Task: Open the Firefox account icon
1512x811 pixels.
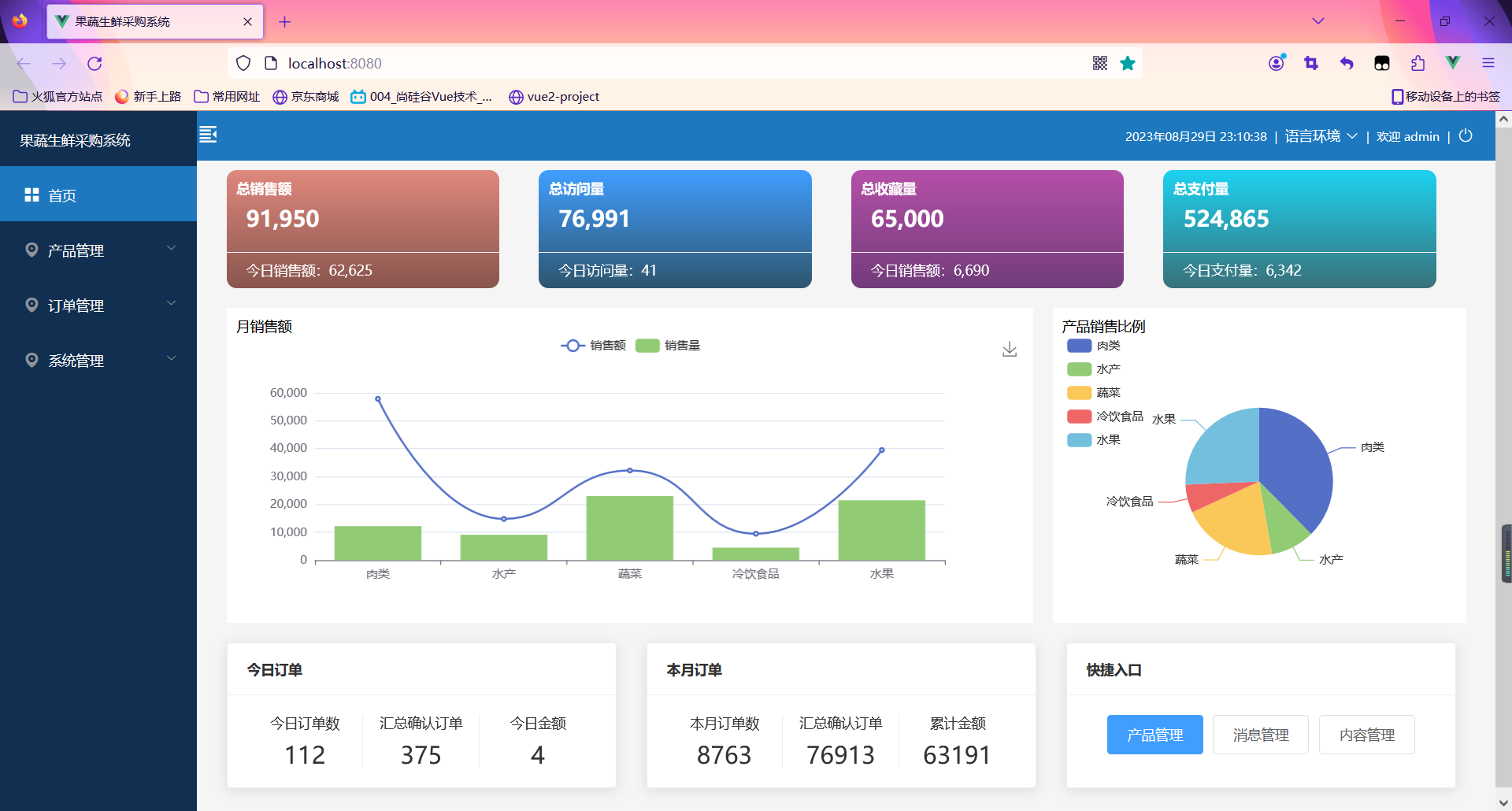Action: (x=1277, y=63)
